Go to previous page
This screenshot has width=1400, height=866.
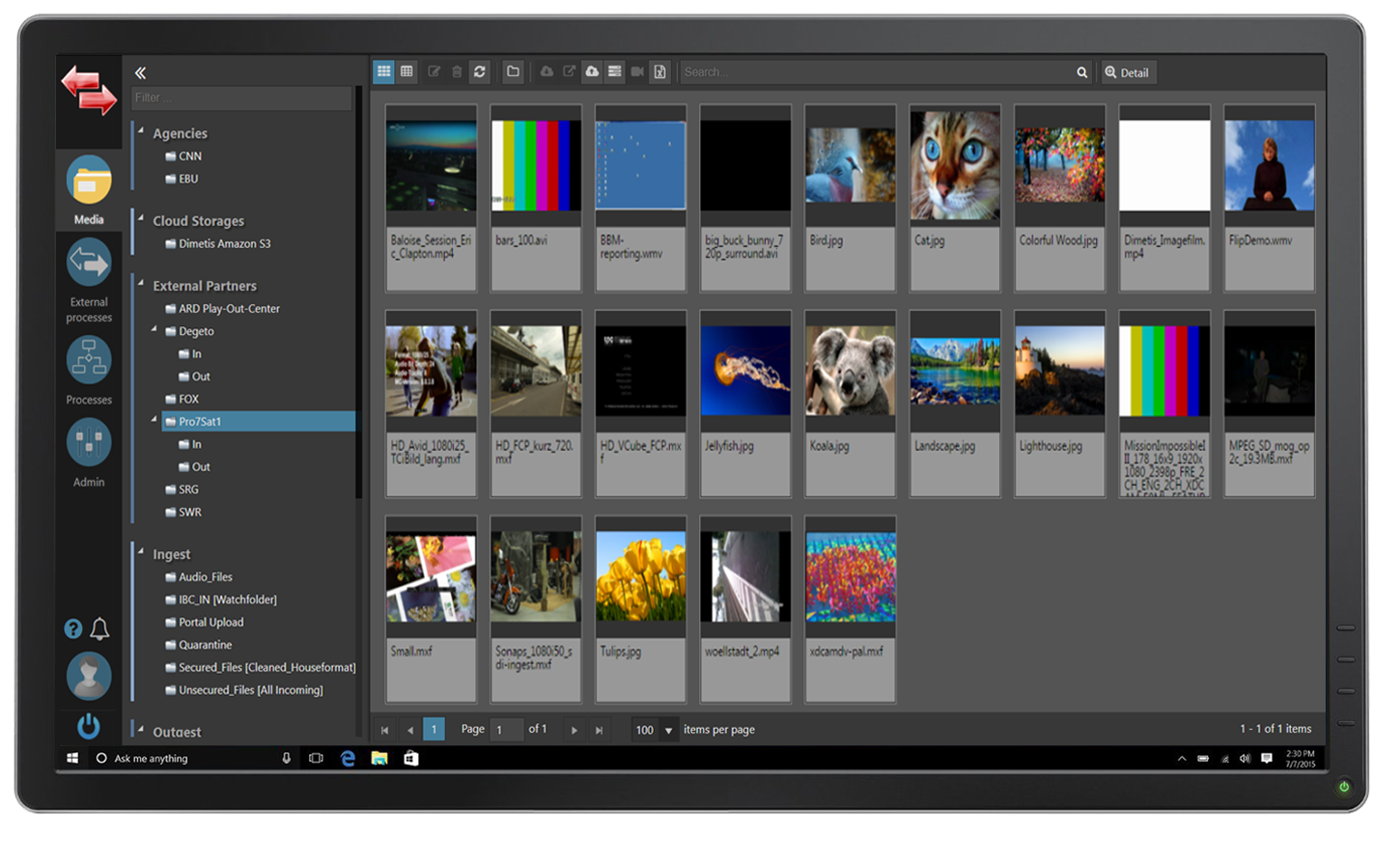coord(409,730)
